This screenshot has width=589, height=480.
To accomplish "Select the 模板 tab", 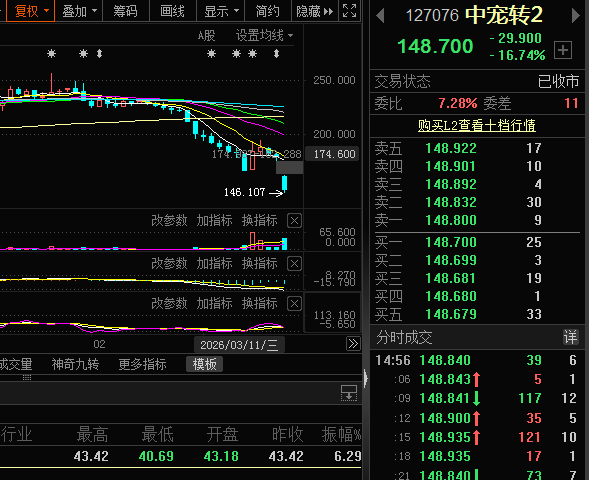I will click(x=204, y=364).
